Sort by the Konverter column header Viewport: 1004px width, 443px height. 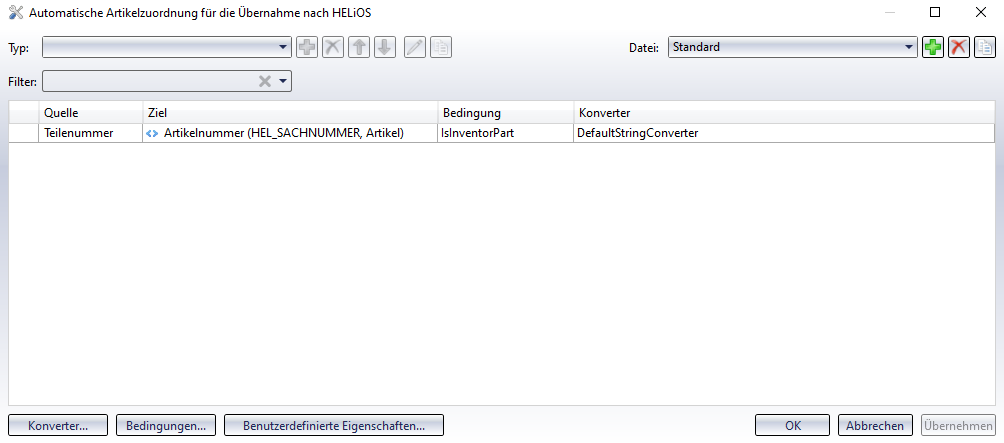coord(784,113)
